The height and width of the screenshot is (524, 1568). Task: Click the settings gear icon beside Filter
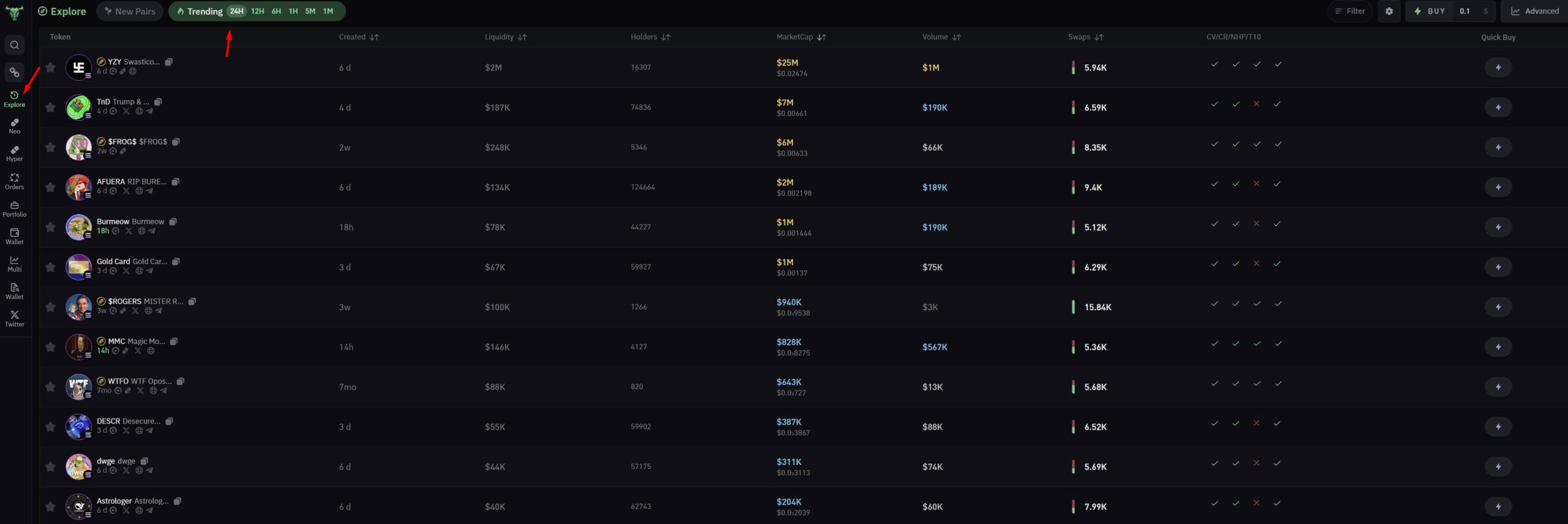tap(1389, 11)
